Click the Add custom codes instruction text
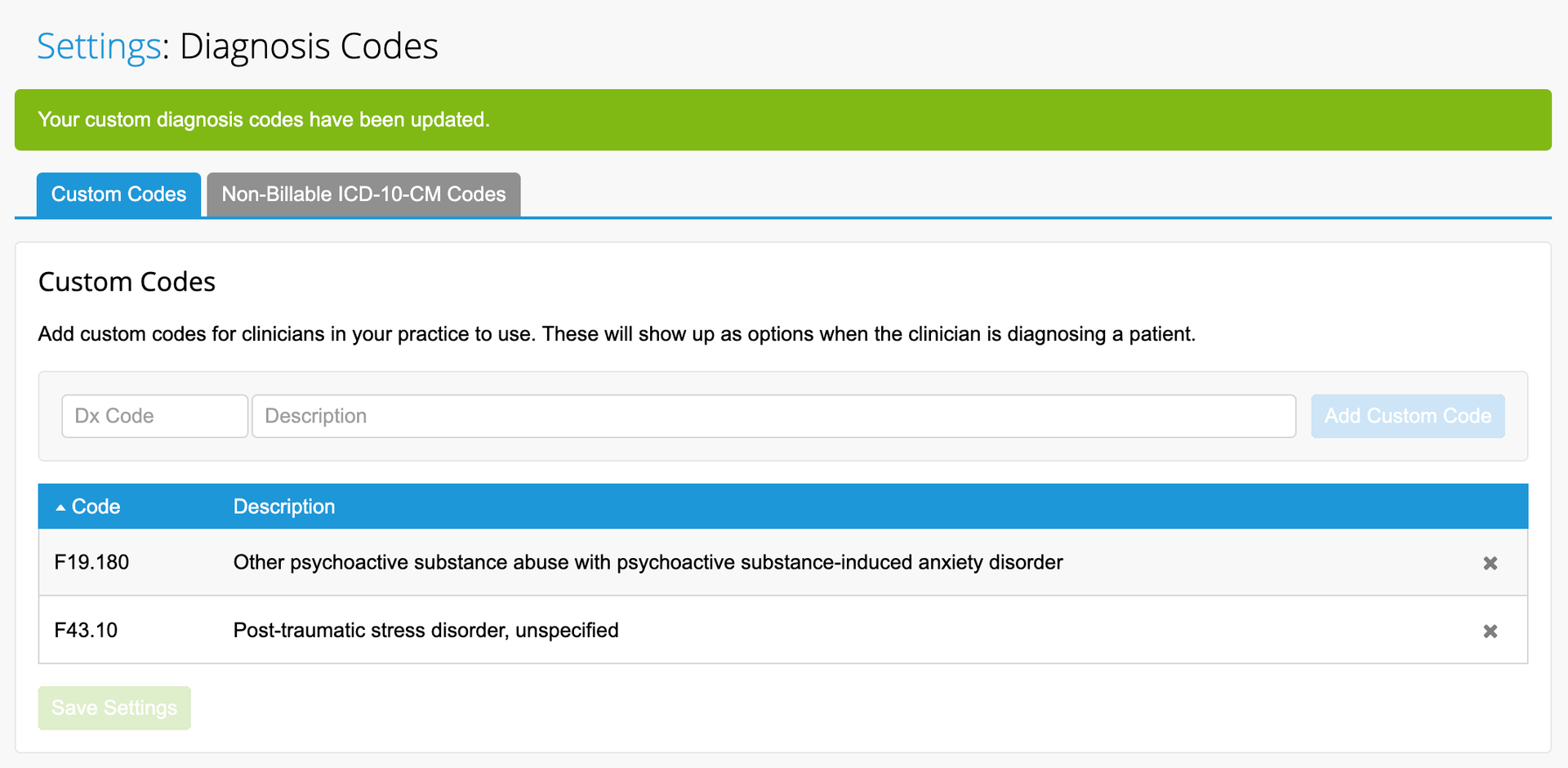This screenshot has width=1568, height=768. tap(617, 334)
